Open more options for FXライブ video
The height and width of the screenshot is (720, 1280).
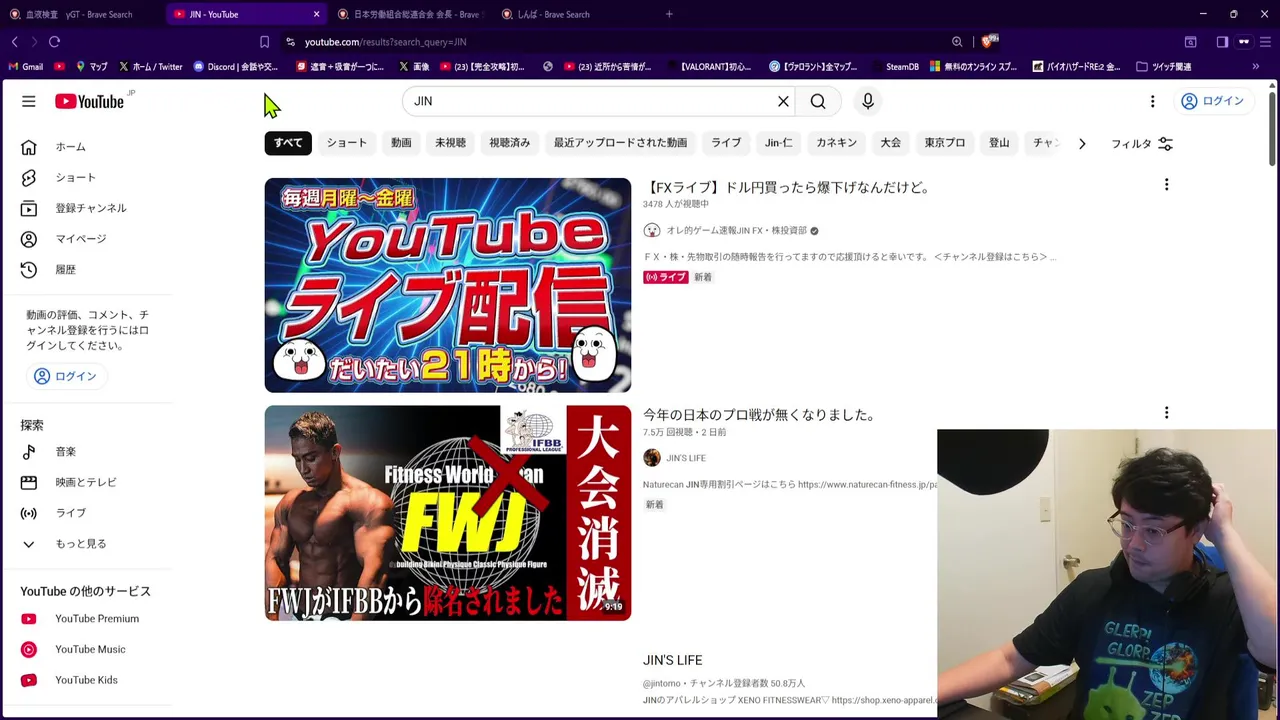pos(1166,185)
